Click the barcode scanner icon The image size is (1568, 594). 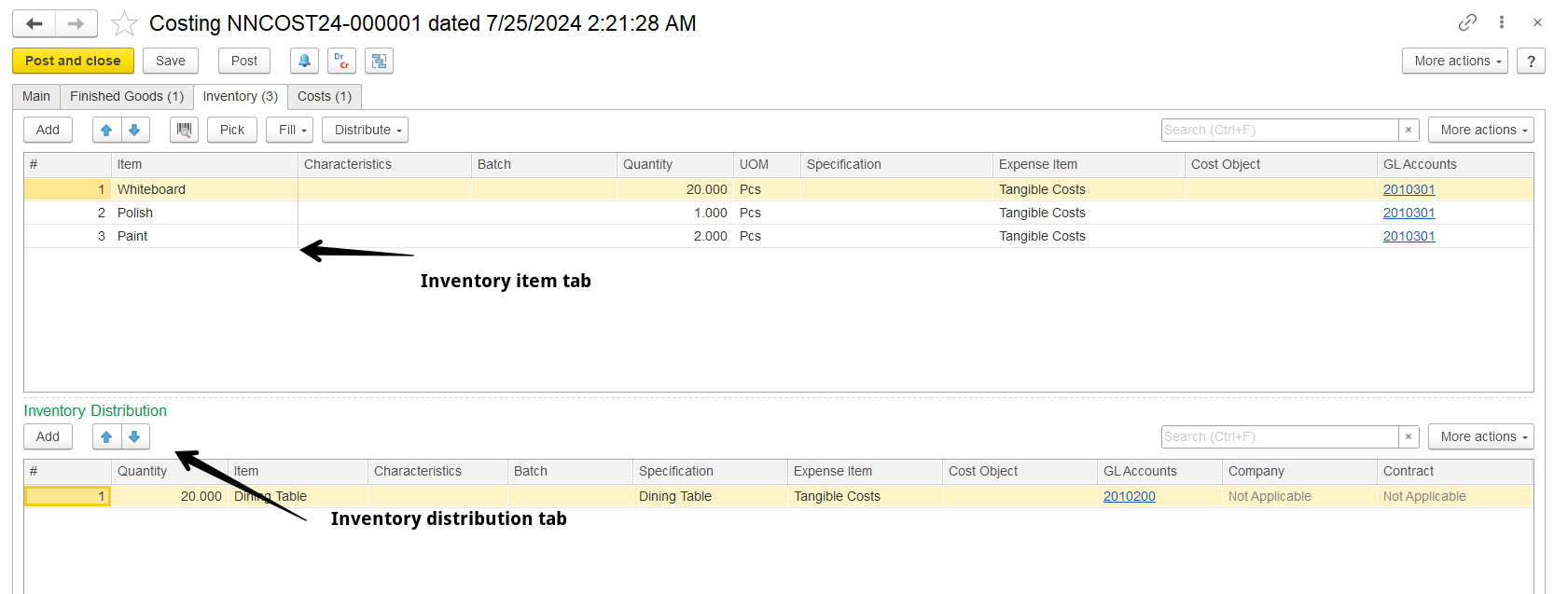(184, 130)
